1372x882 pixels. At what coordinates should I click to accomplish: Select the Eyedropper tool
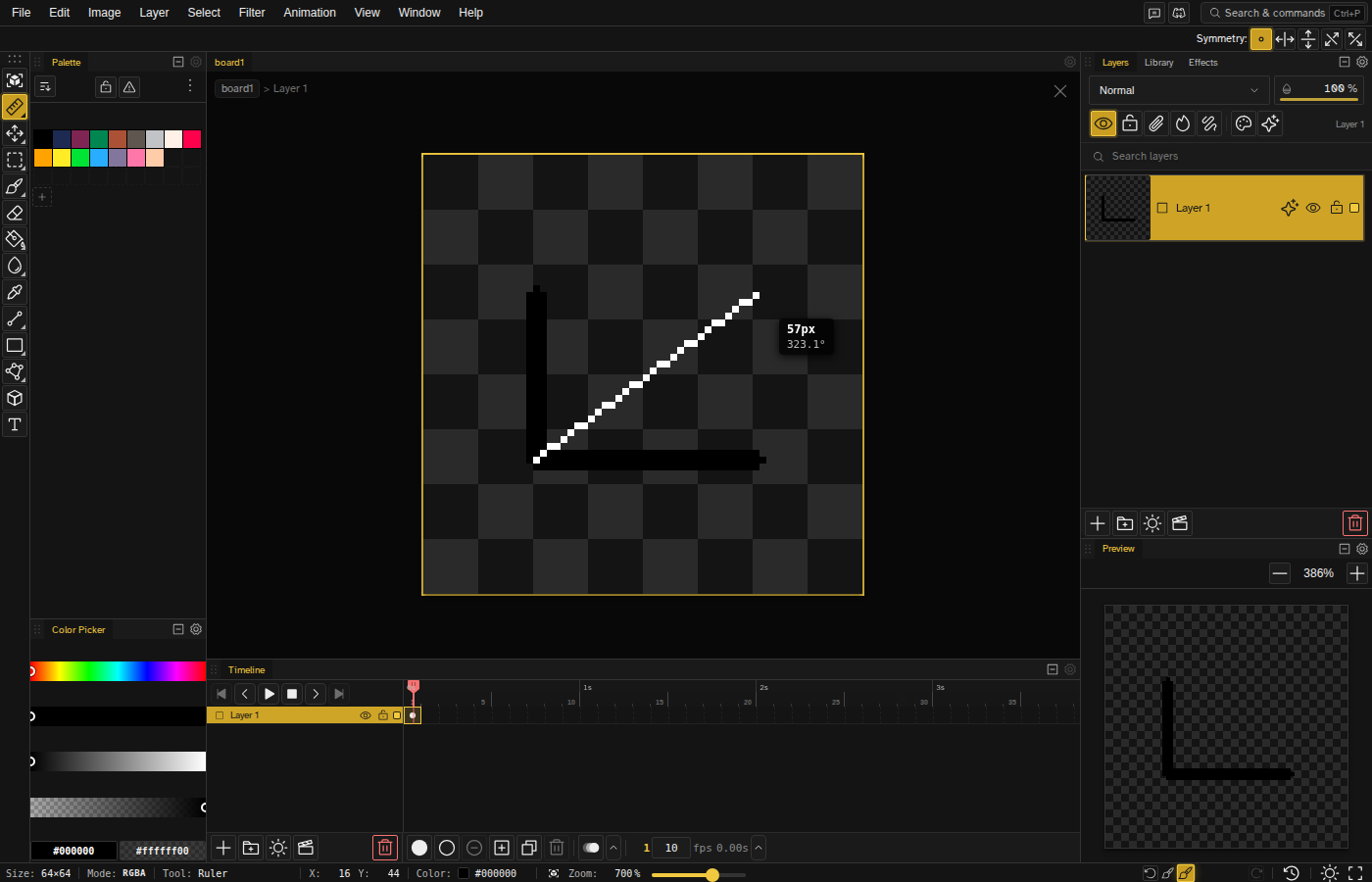(x=15, y=292)
